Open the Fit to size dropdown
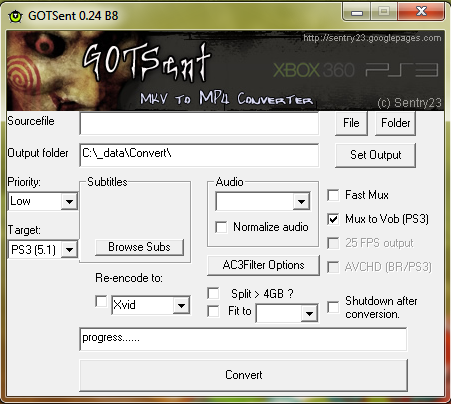Viewport: 451px width, 404px height. coord(287,313)
